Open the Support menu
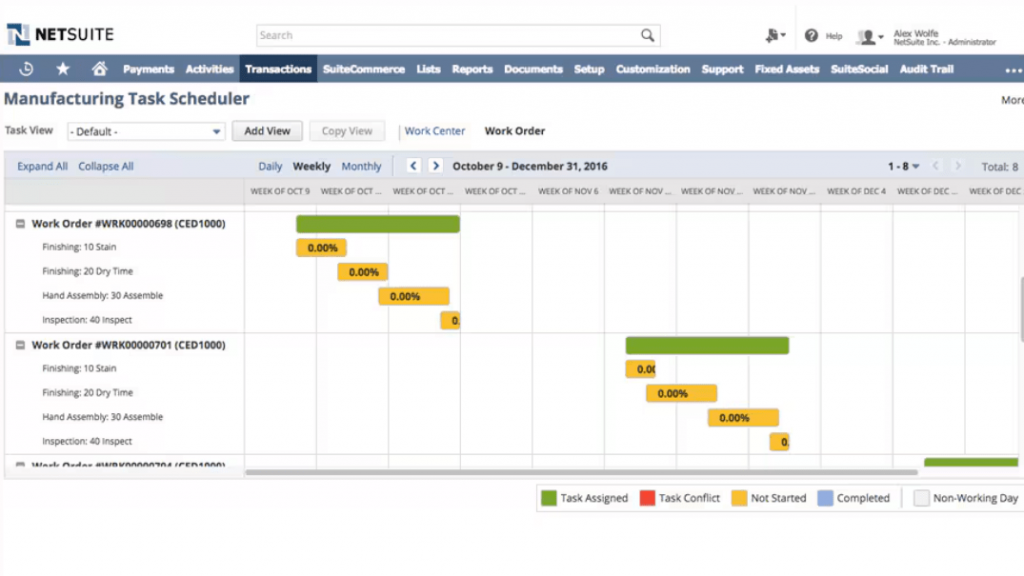Viewport: 1024px width, 576px height. coord(722,69)
